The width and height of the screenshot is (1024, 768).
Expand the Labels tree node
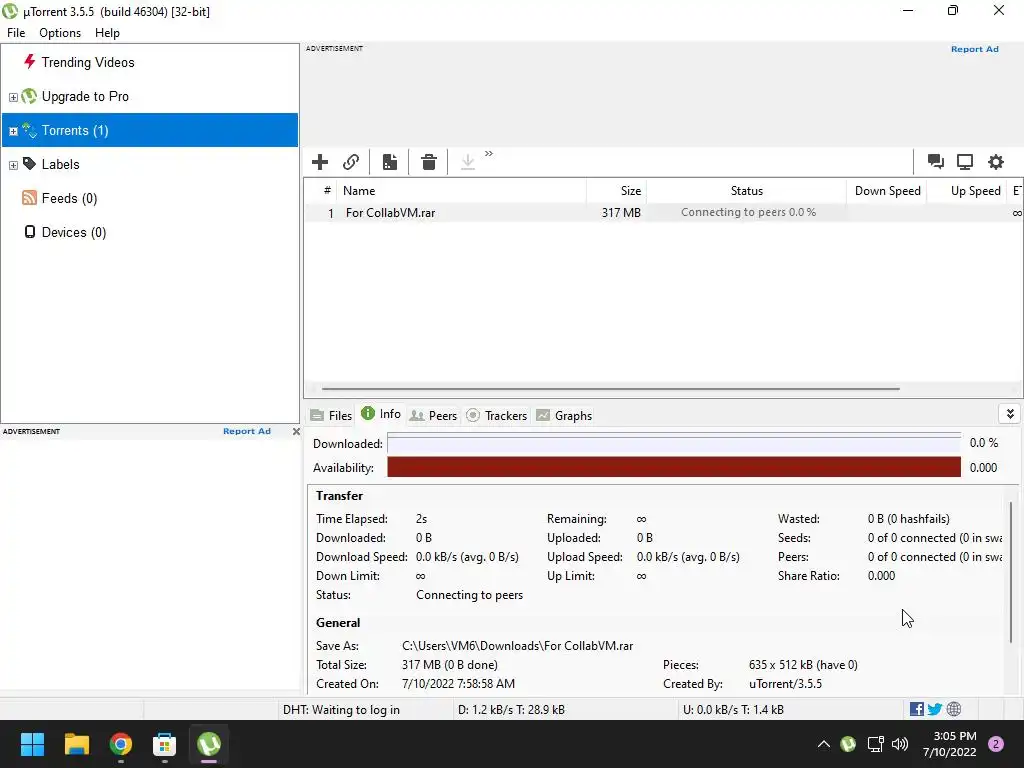[x=13, y=165]
